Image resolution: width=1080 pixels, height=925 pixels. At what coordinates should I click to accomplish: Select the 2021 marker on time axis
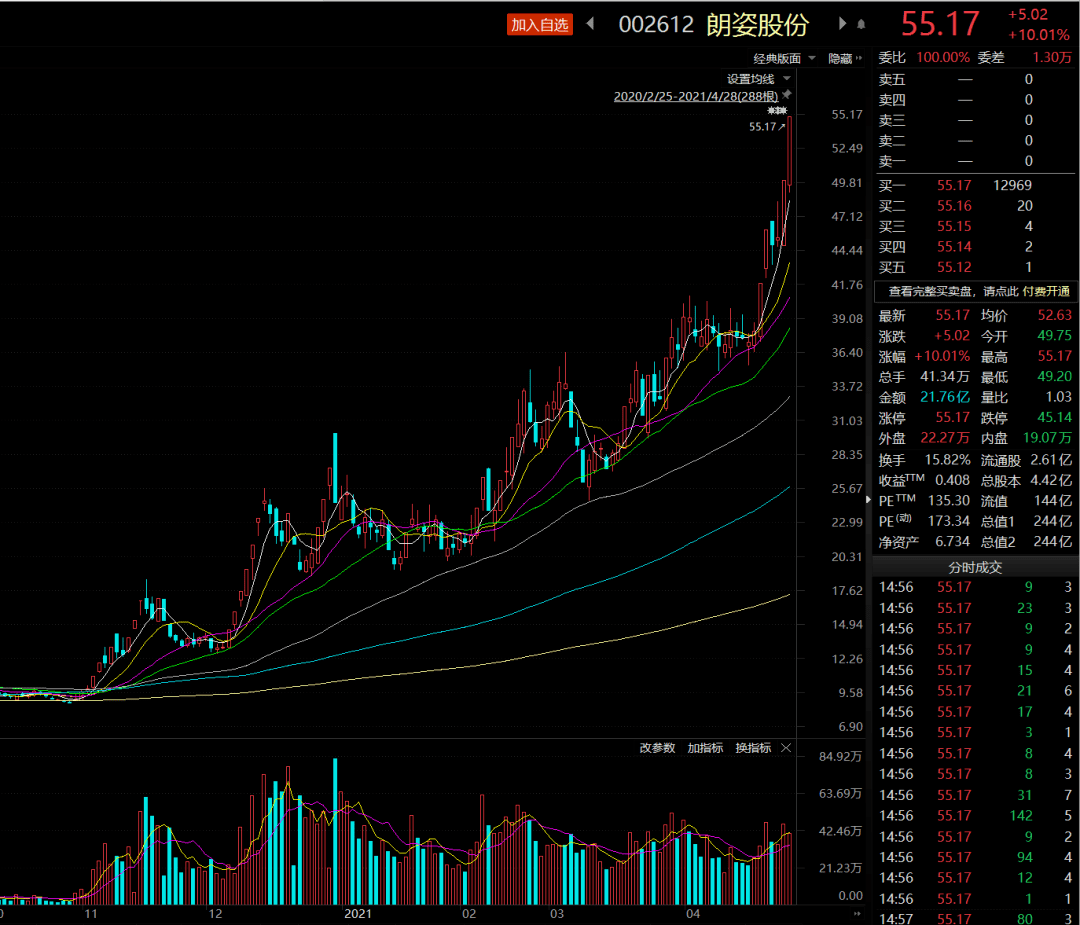point(357,914)
